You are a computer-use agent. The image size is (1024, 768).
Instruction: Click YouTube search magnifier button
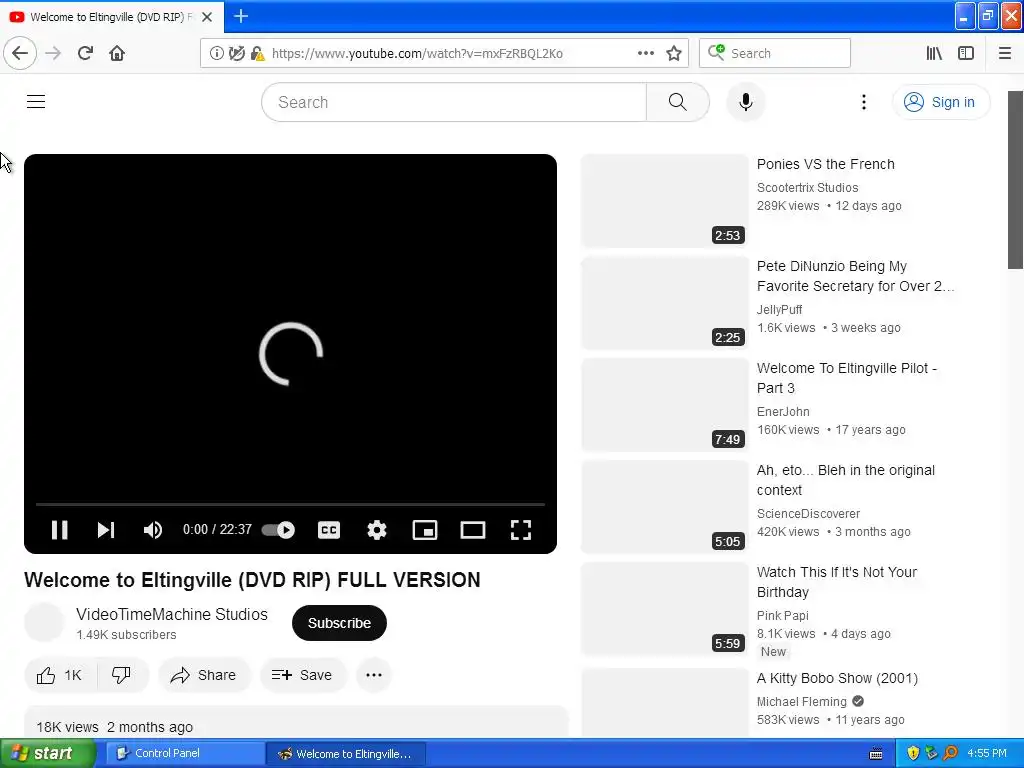click(678, 102)
